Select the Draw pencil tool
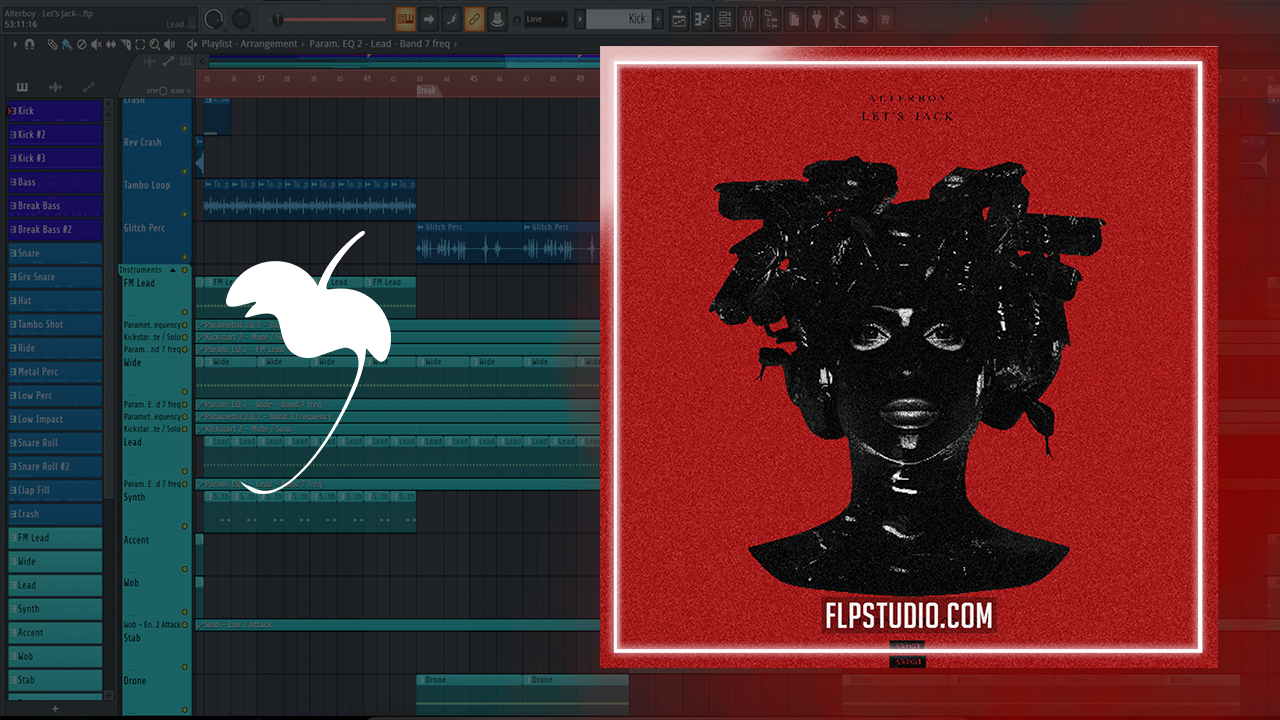Screen dimensions: 1280x720 pyautogui.click(x=52, y=44)
